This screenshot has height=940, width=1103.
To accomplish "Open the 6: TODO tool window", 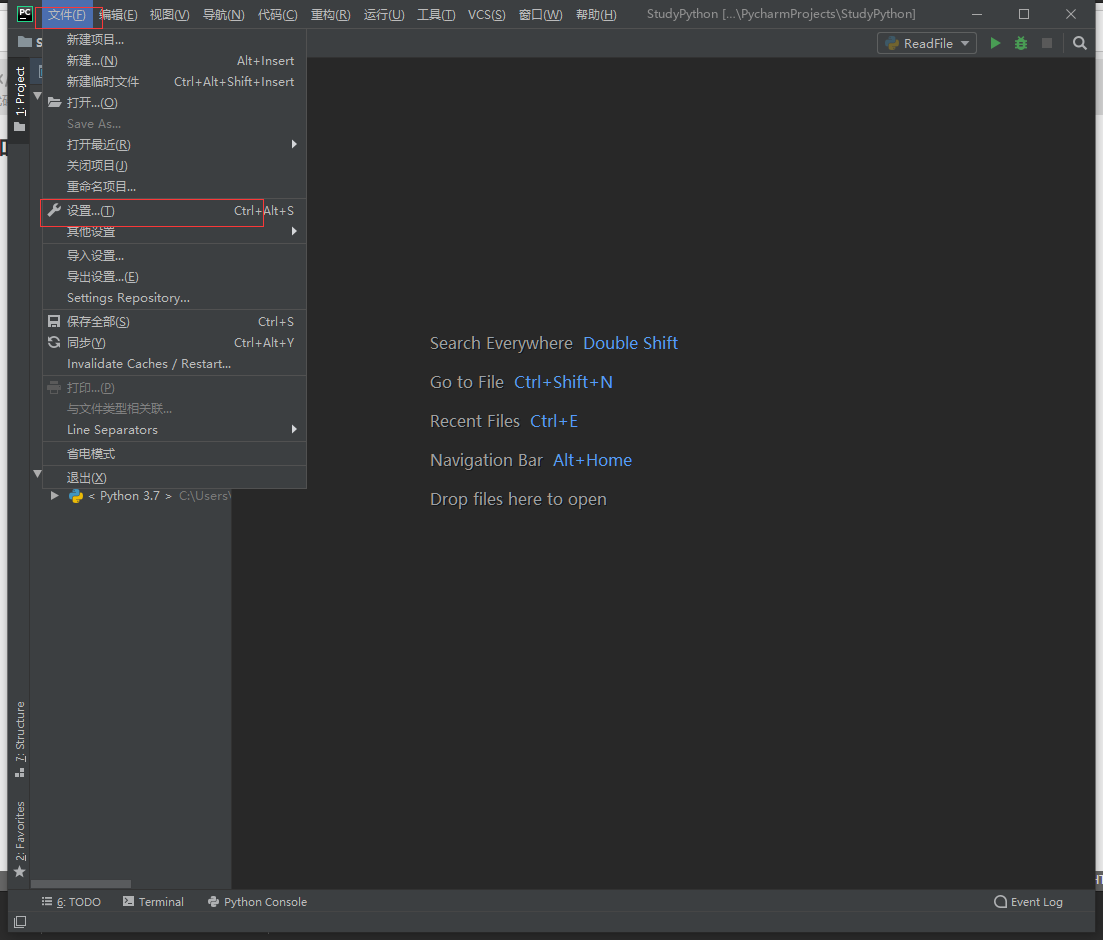I will 71,902.
